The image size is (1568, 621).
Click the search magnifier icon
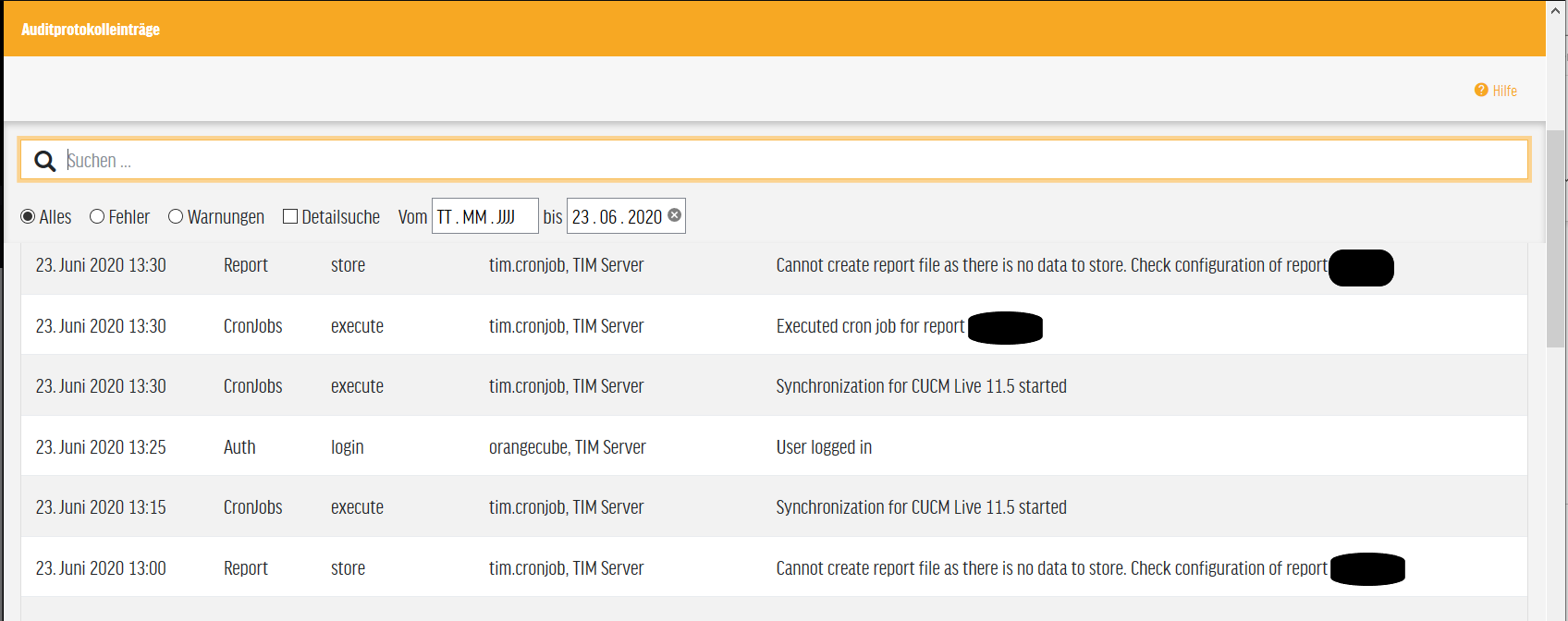44,161
